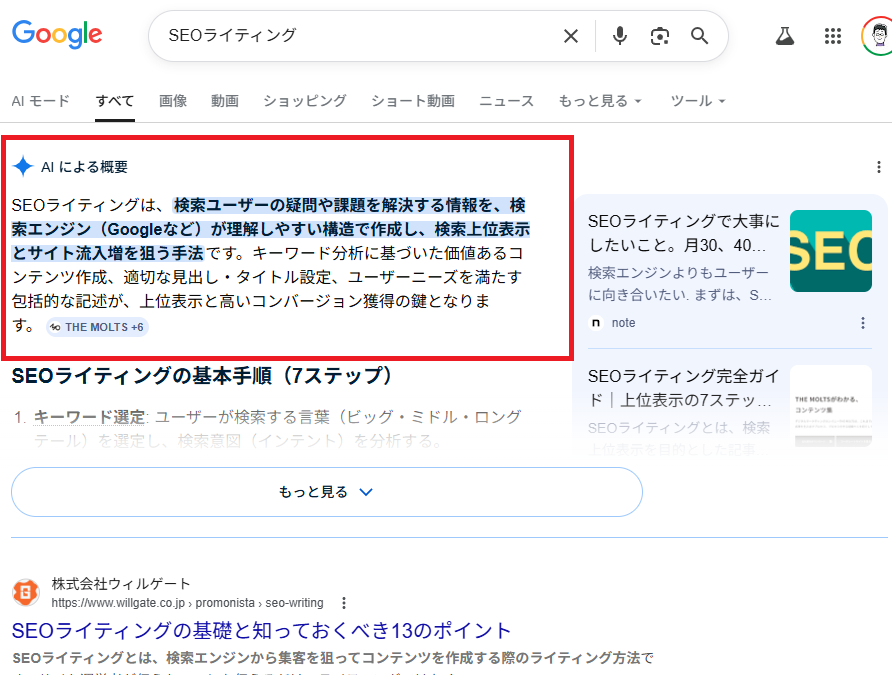Open more options next to willgate URL
Screen dimensions: 892x675
pyautogui.click(x=344, y=603)
